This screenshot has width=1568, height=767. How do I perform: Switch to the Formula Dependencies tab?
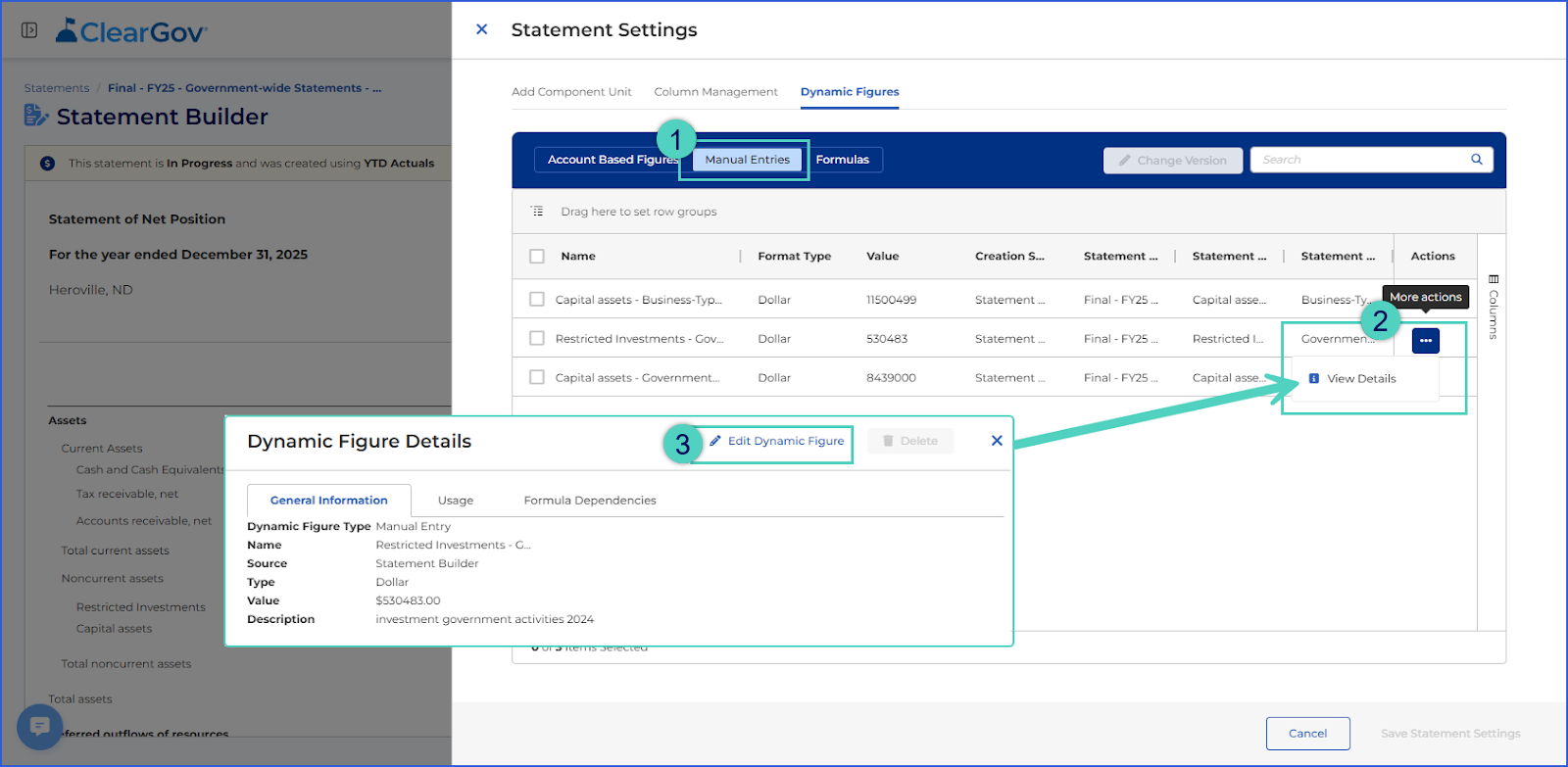pos(590,501)
